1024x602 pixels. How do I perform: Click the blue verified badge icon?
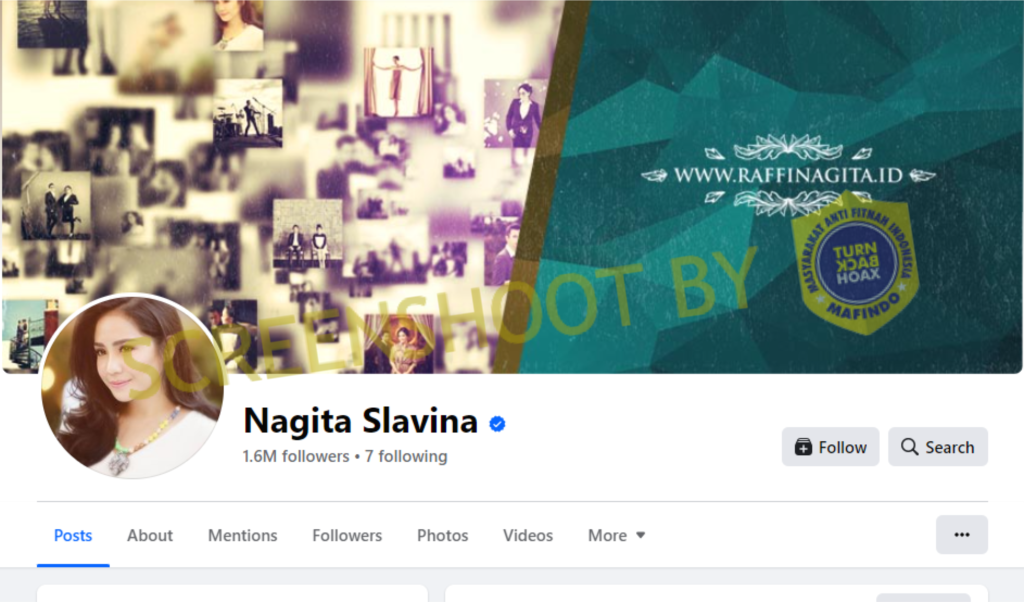pyautogui.click(x=497, y=424)
